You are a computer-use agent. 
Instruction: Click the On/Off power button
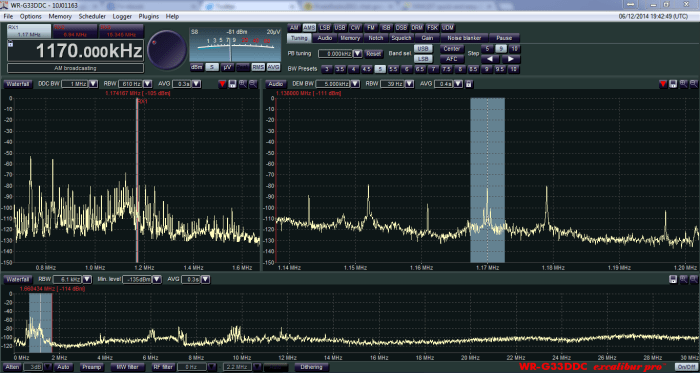(x=686, y=367)
